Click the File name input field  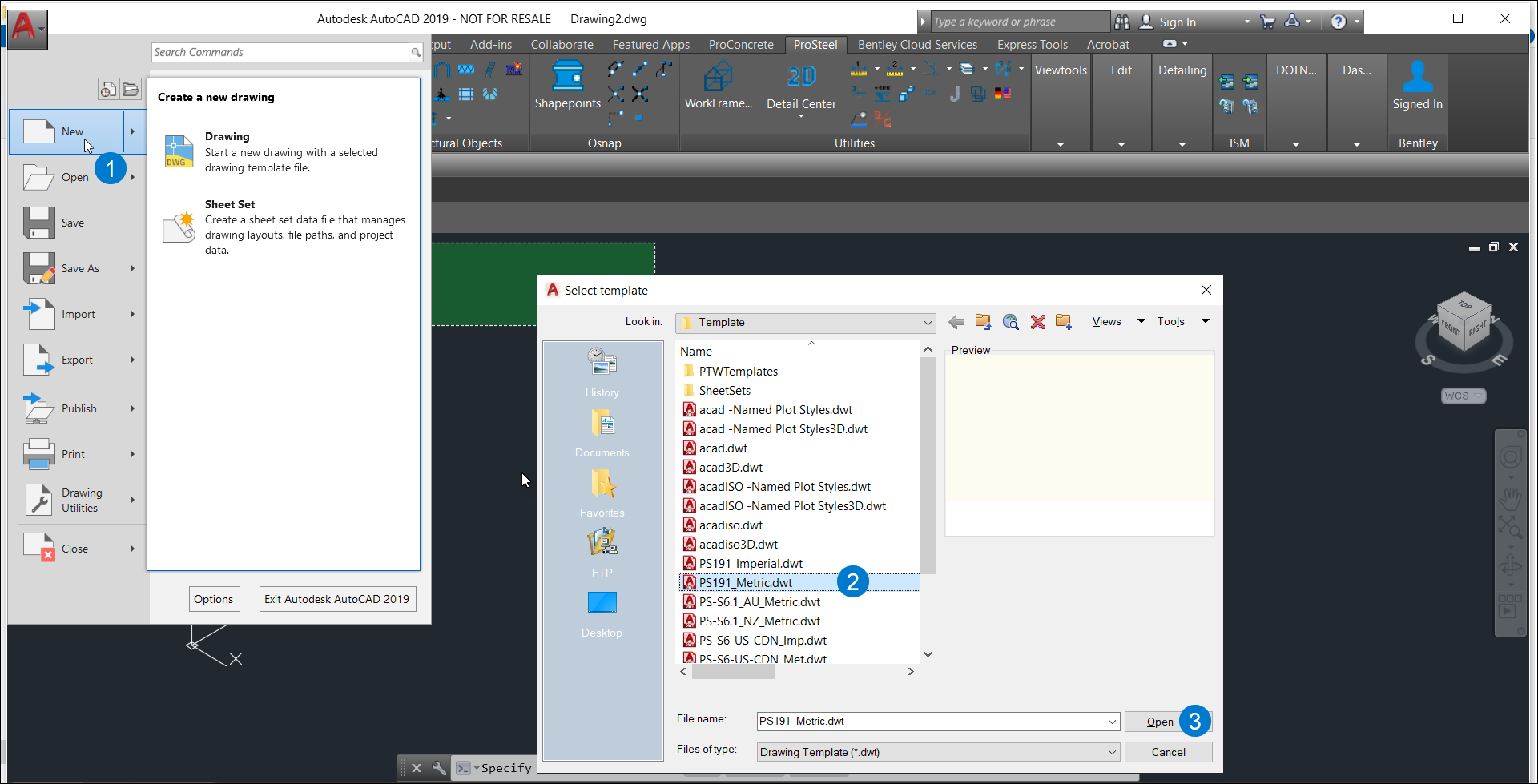pos(938,722)
